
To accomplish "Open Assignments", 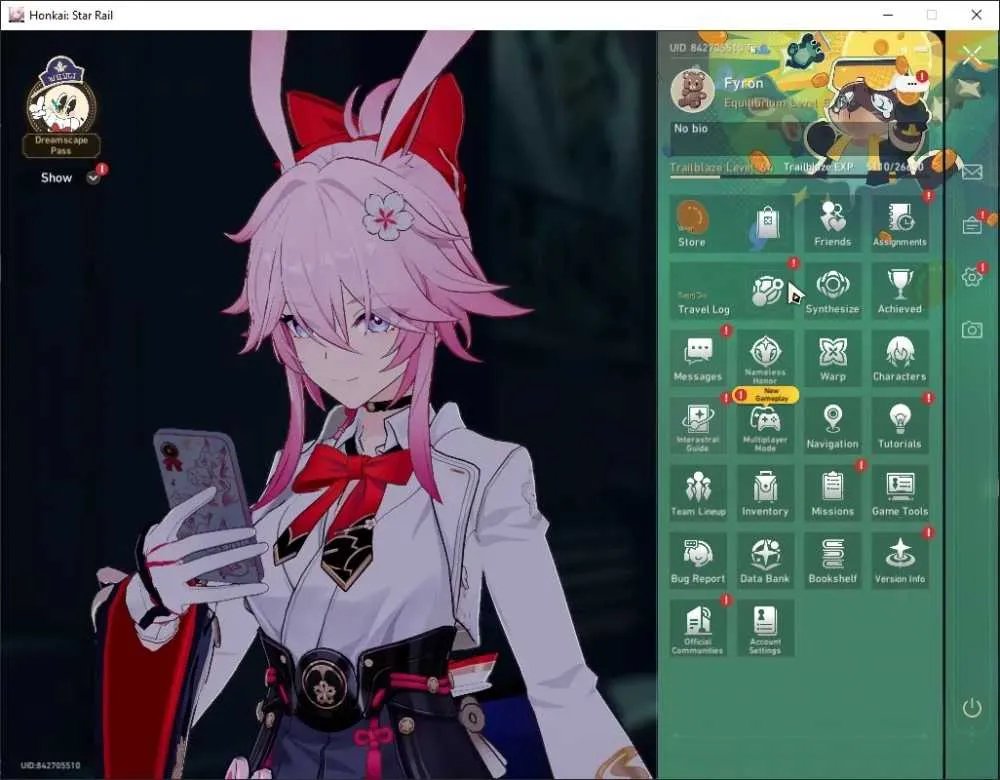I will tap(899, 223).
